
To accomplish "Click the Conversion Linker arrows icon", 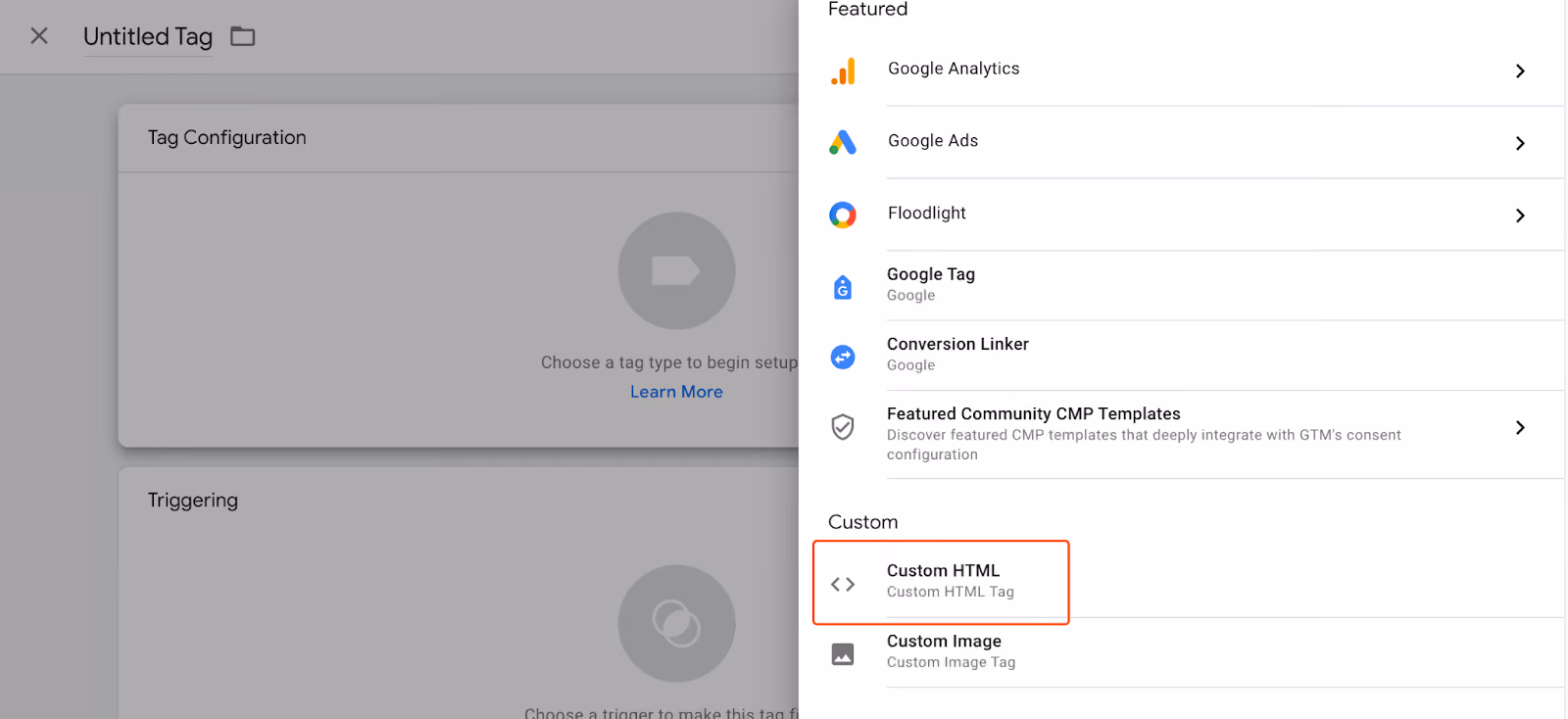I will [x=843, y=357].
